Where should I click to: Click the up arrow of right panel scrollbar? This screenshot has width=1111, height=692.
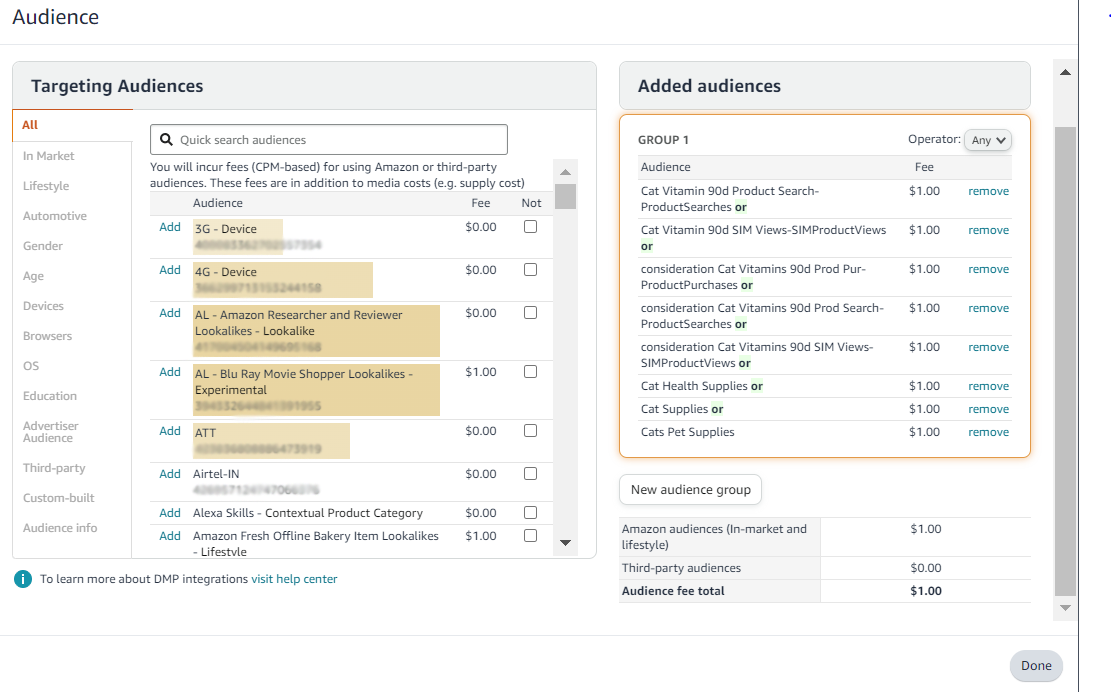[x=1065, y=73]
